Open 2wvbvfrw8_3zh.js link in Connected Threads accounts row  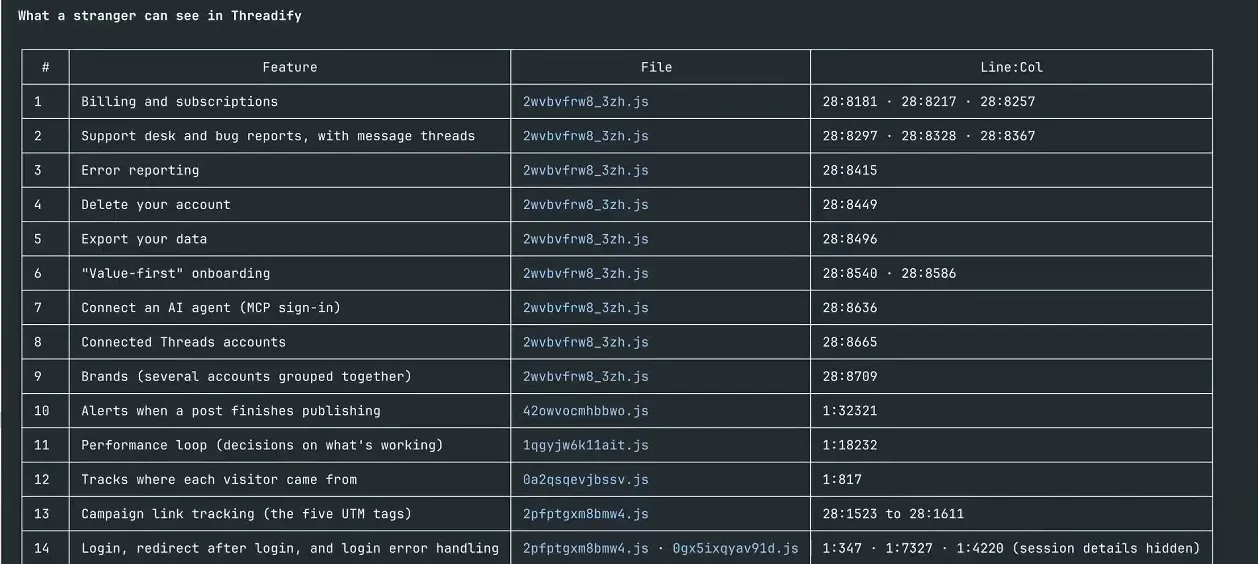coord(586,342)
